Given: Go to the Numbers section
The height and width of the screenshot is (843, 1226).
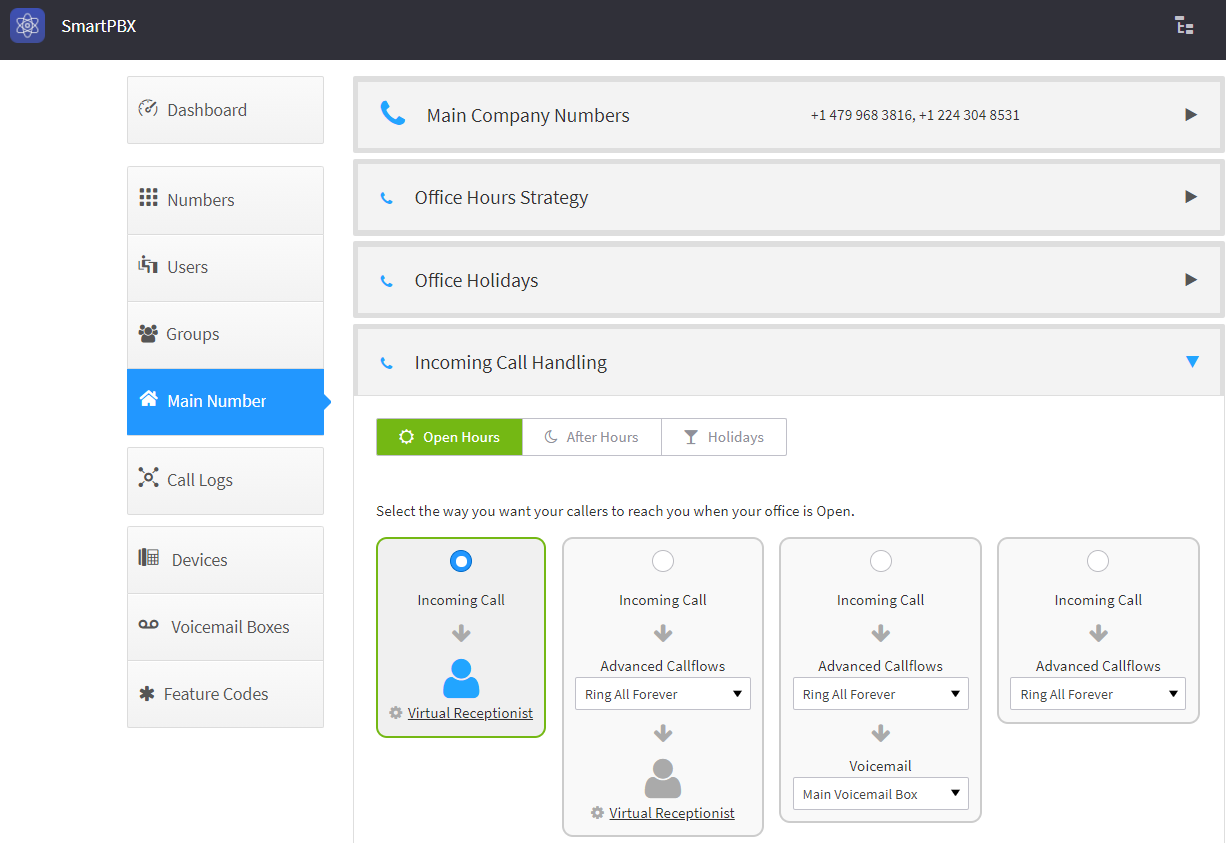Looking at the screenshot, I should click(x=226, y=200).
